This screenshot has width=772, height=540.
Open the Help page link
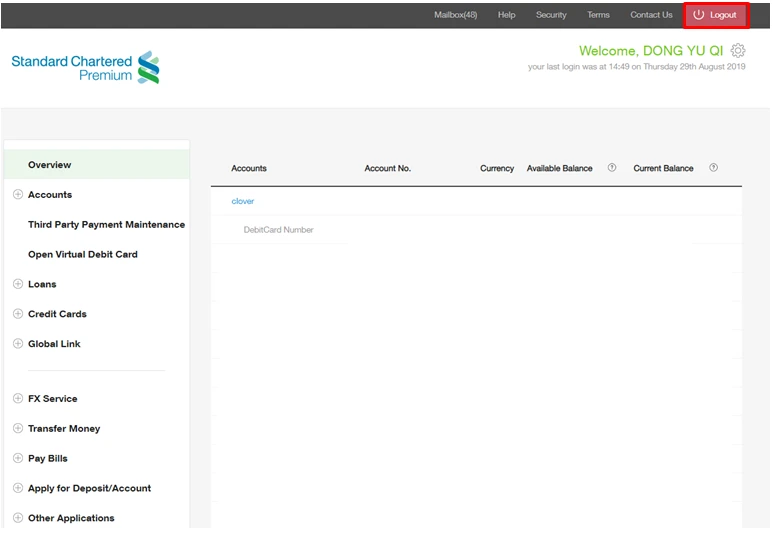(506, 15)
